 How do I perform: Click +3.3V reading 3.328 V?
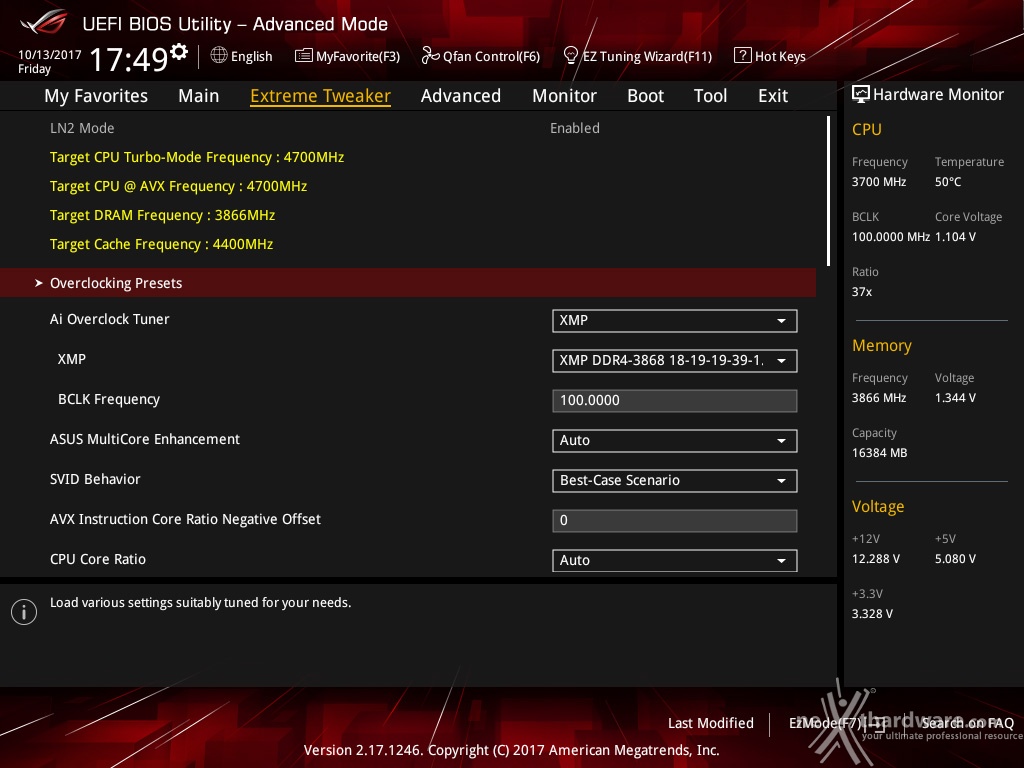(872, 614)
